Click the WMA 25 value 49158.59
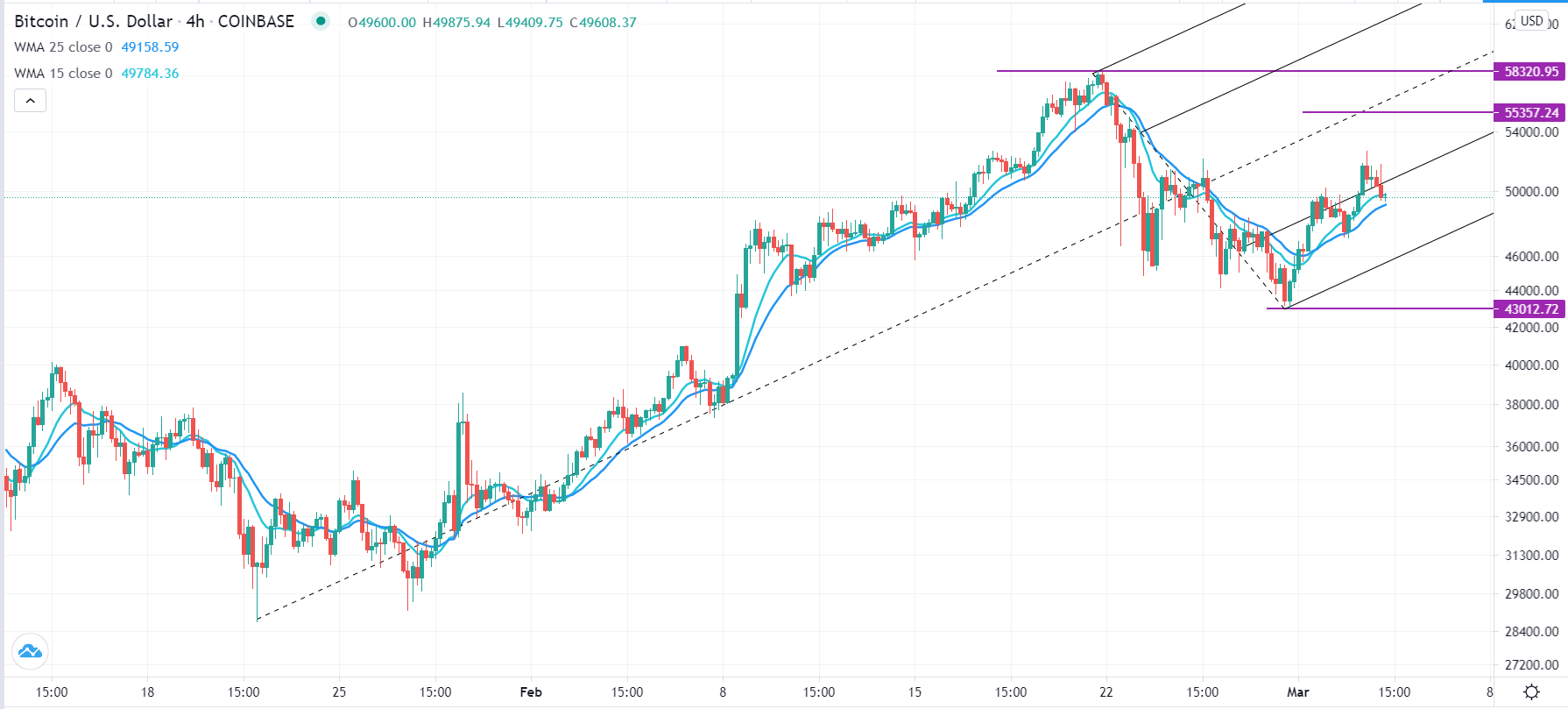 click(149, 47)
